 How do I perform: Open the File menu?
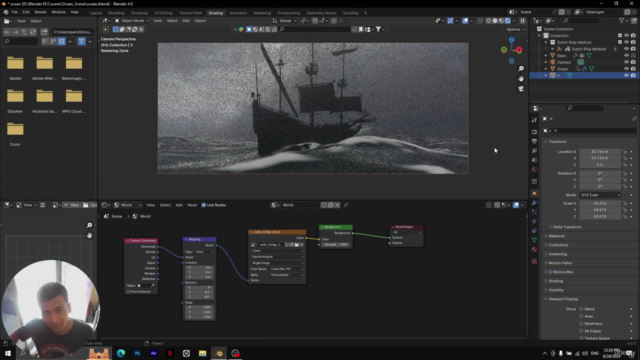coord(15,12)
